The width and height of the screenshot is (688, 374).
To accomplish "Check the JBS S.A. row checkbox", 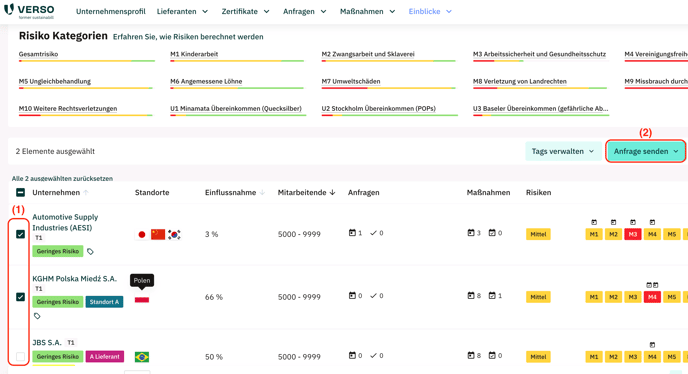I will click(20, 357).
